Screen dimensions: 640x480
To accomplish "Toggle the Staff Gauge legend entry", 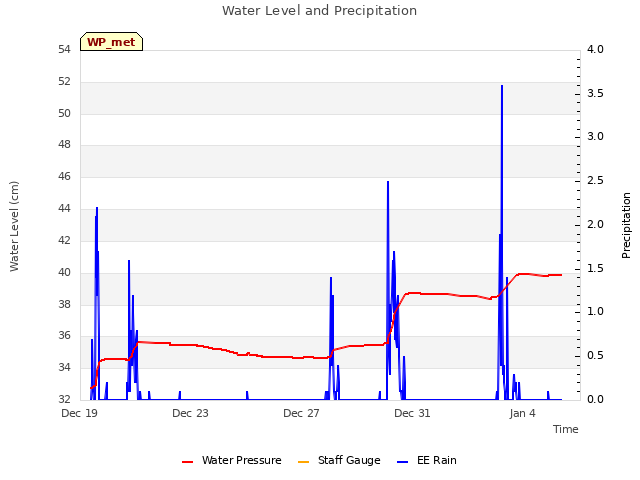I will 339,460.
